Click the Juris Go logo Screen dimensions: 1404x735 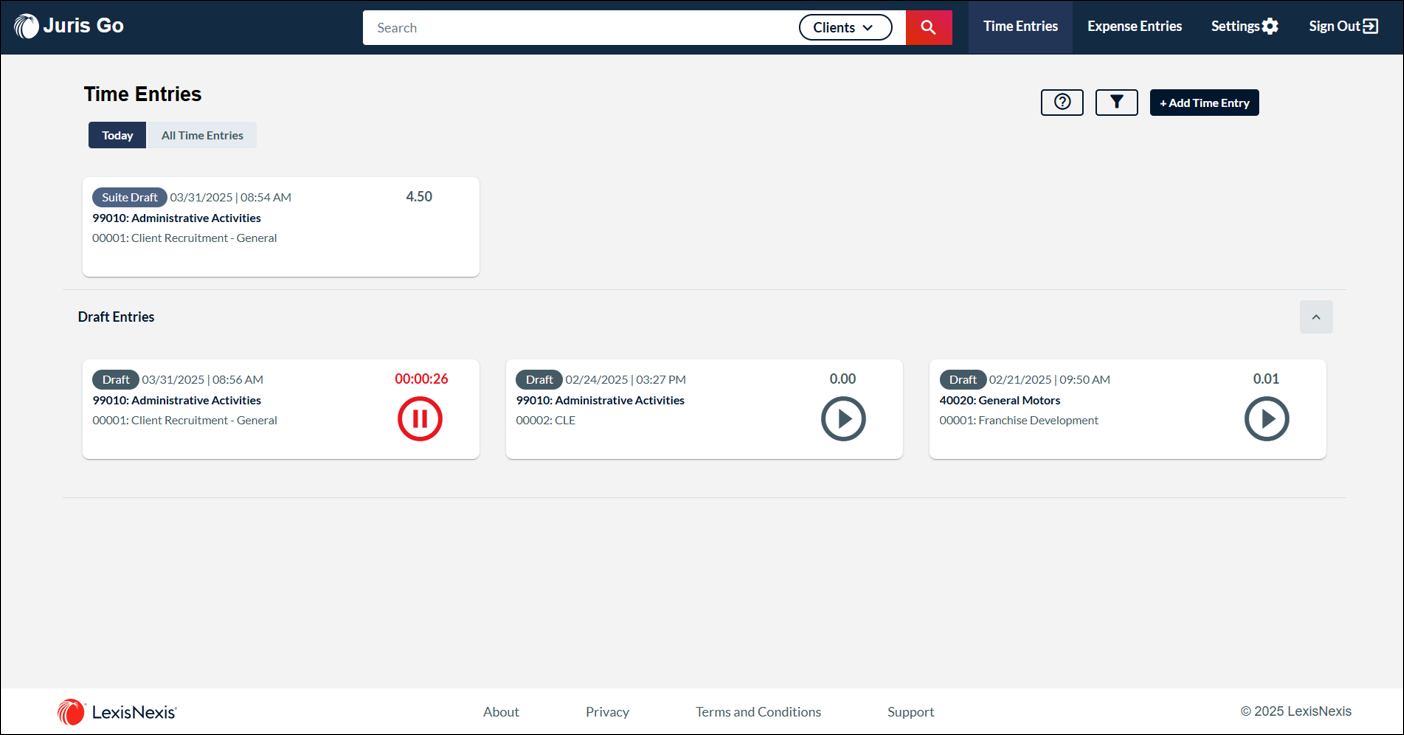(69, 26)
